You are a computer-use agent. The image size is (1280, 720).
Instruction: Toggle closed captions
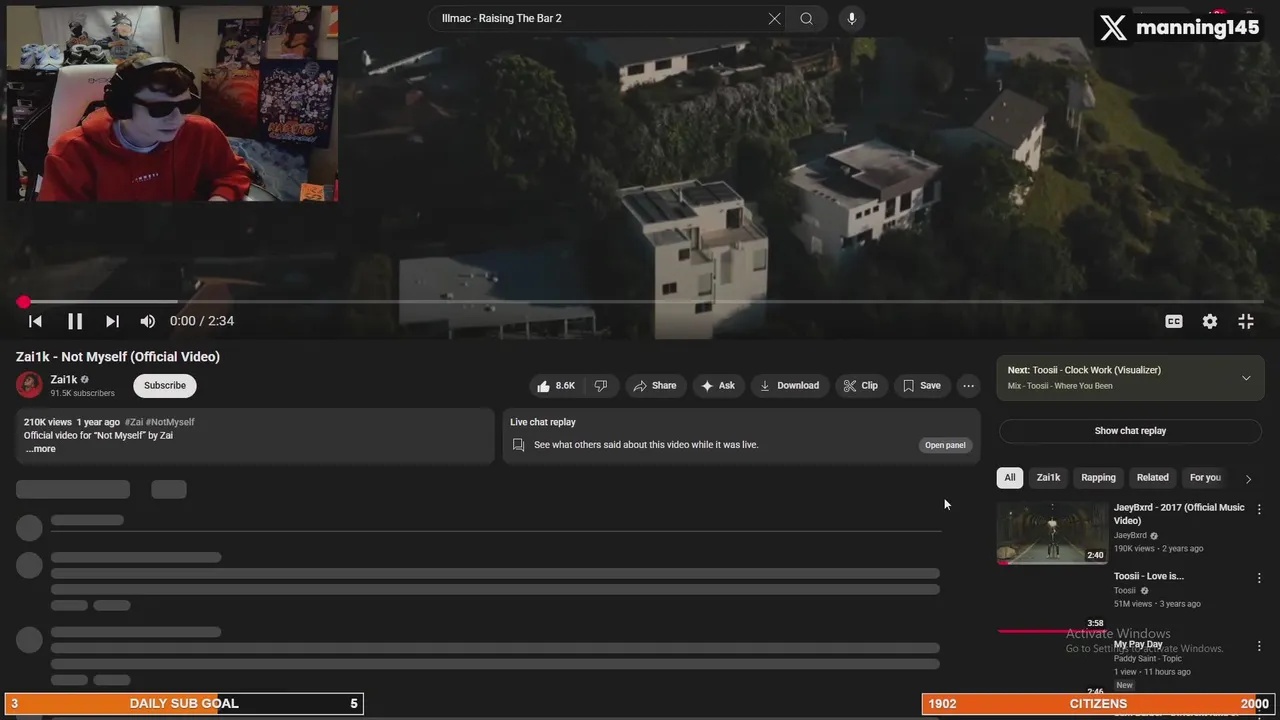[1174, 321]
